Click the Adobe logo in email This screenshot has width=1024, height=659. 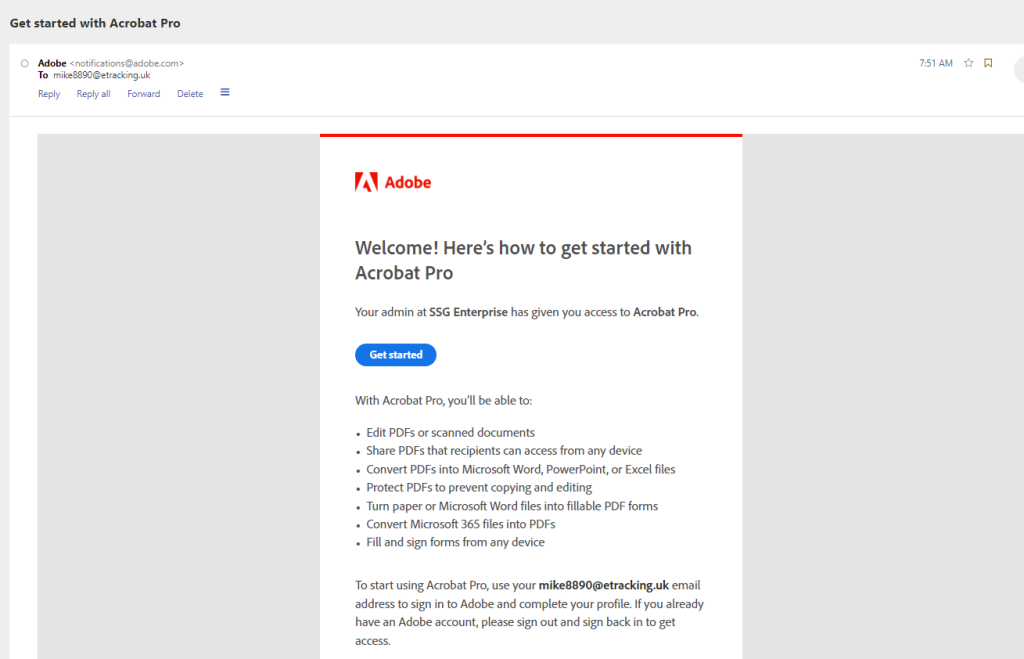pyautogui.click(x=392, y=182)
